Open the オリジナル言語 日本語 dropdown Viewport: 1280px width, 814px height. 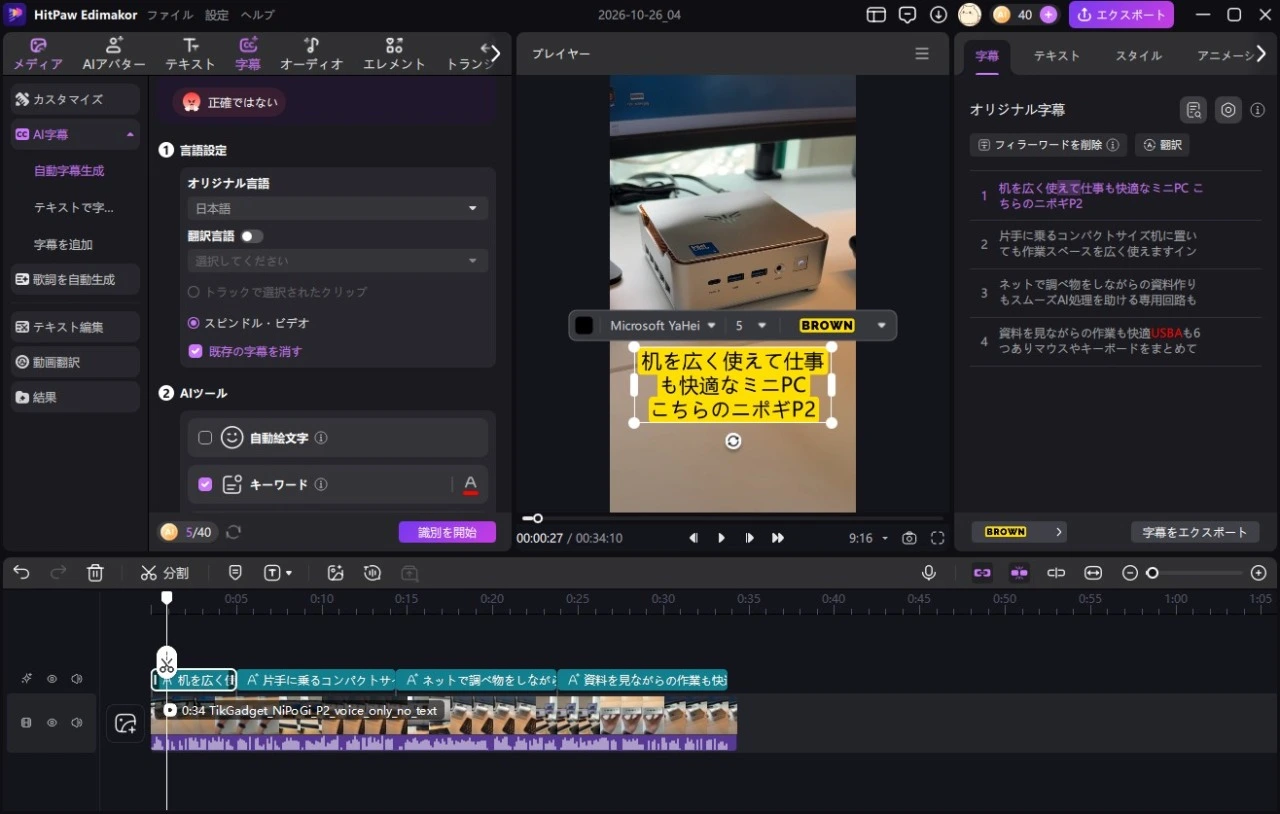[338, 208]
